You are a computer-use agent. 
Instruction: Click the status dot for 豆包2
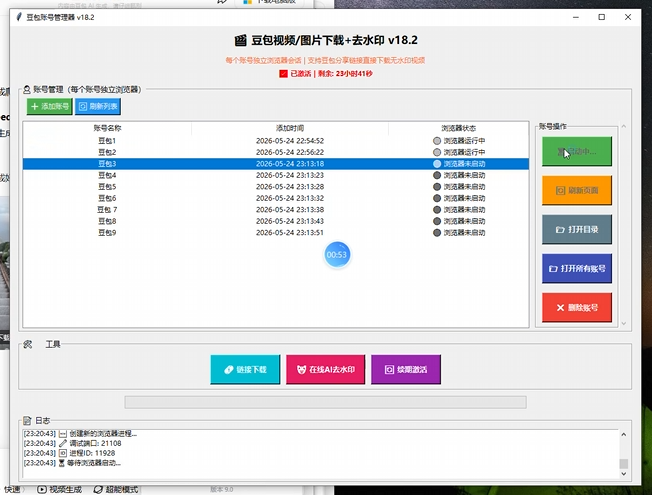pos(437,152)
